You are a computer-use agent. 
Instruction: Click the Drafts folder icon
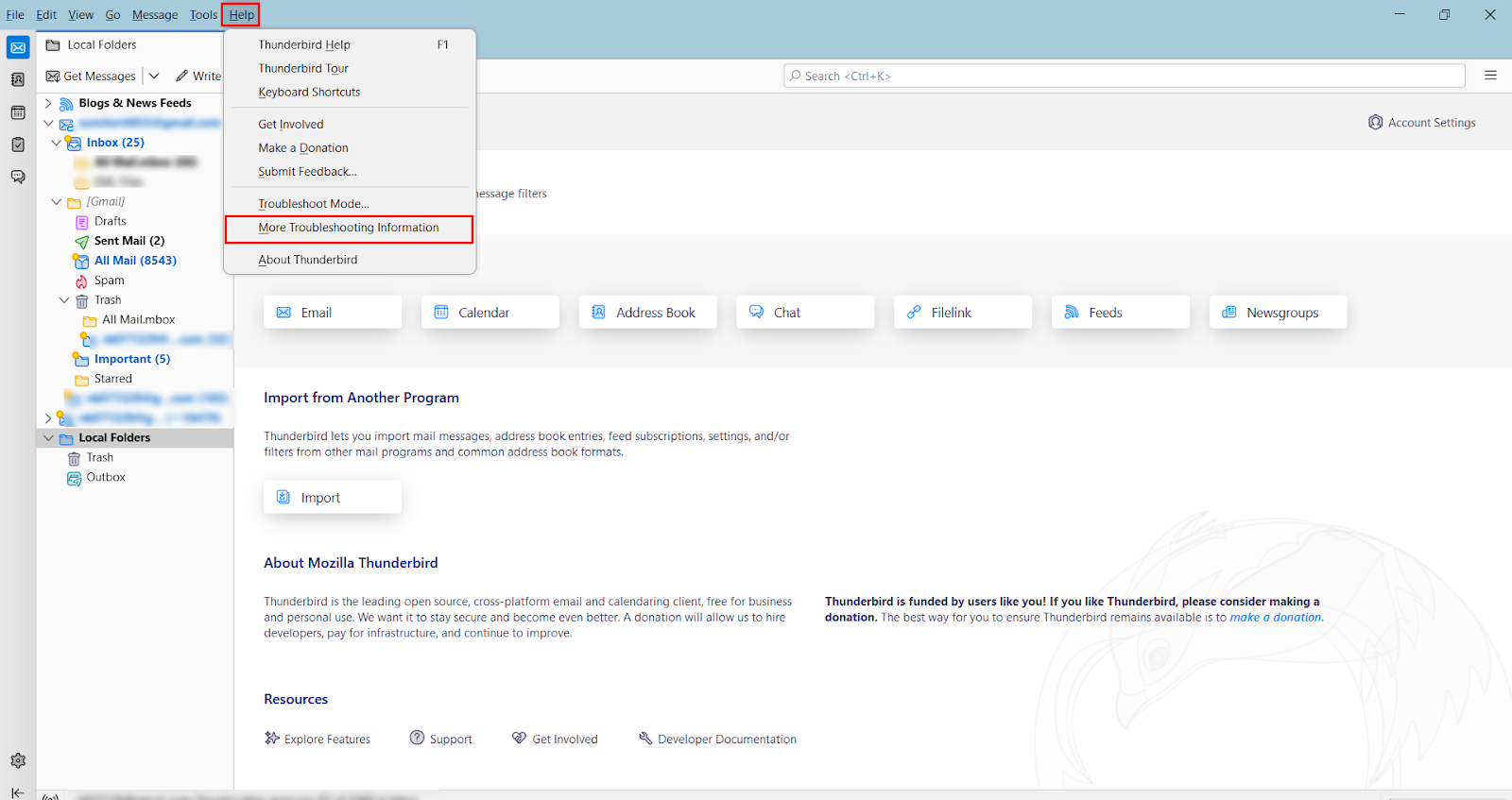82,222
